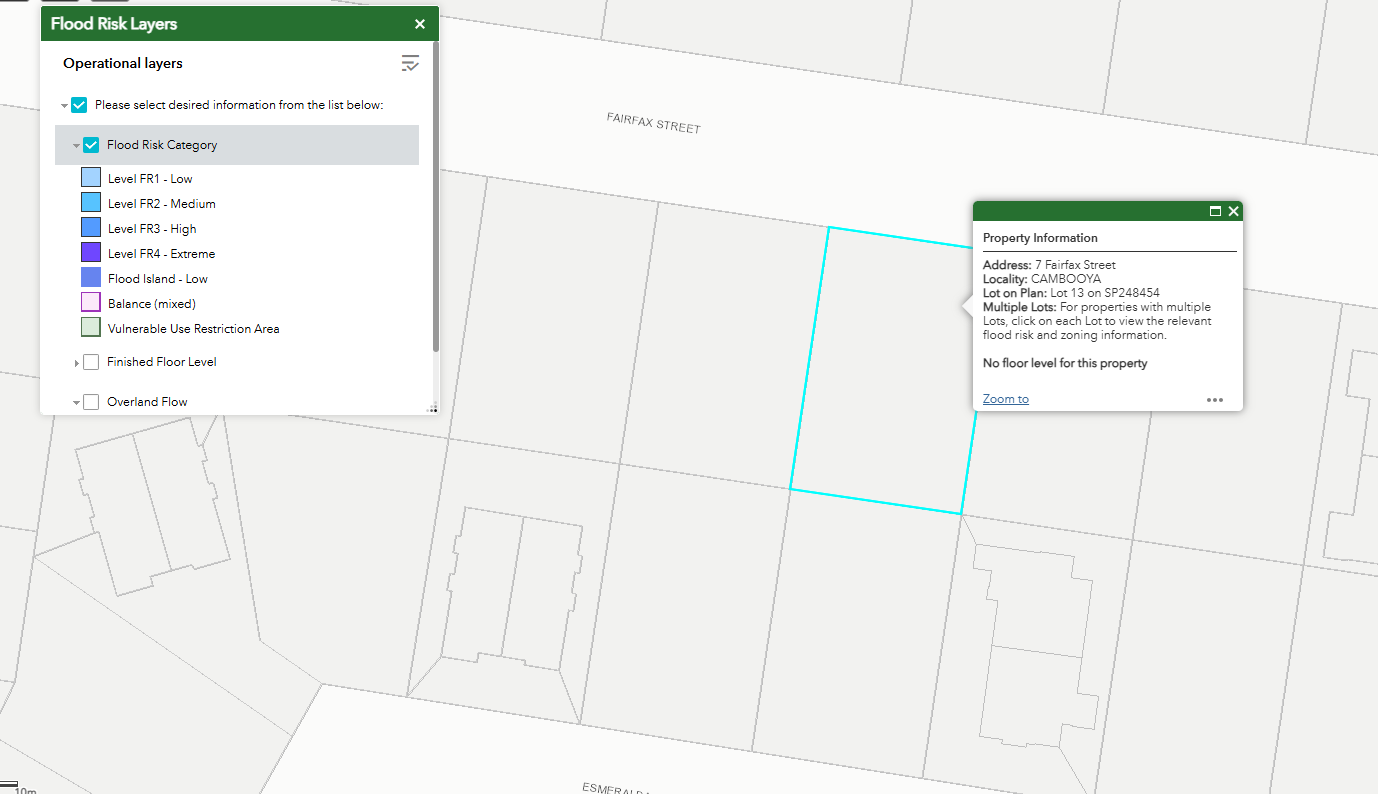This screenshot has width=1378, height=794.
Task: Enable the Overland Flow layer checkbox
Action: point(91,402)
